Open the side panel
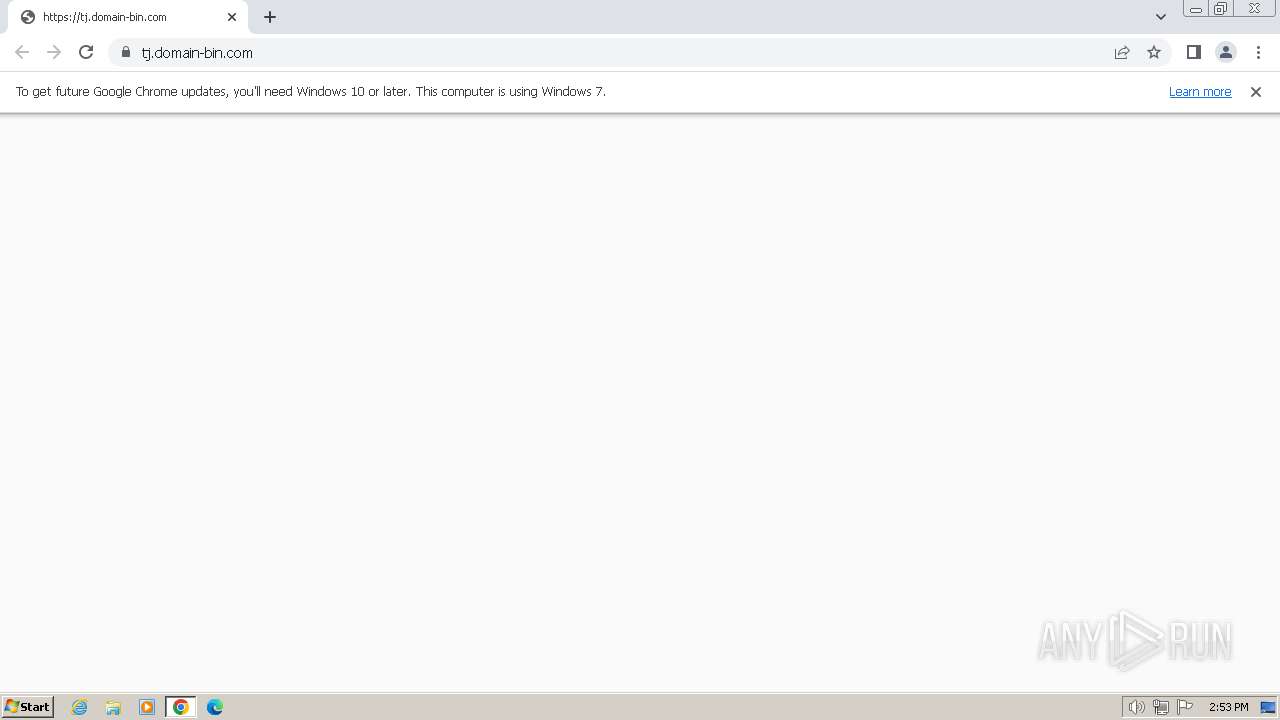 [x=1193, y=52]
